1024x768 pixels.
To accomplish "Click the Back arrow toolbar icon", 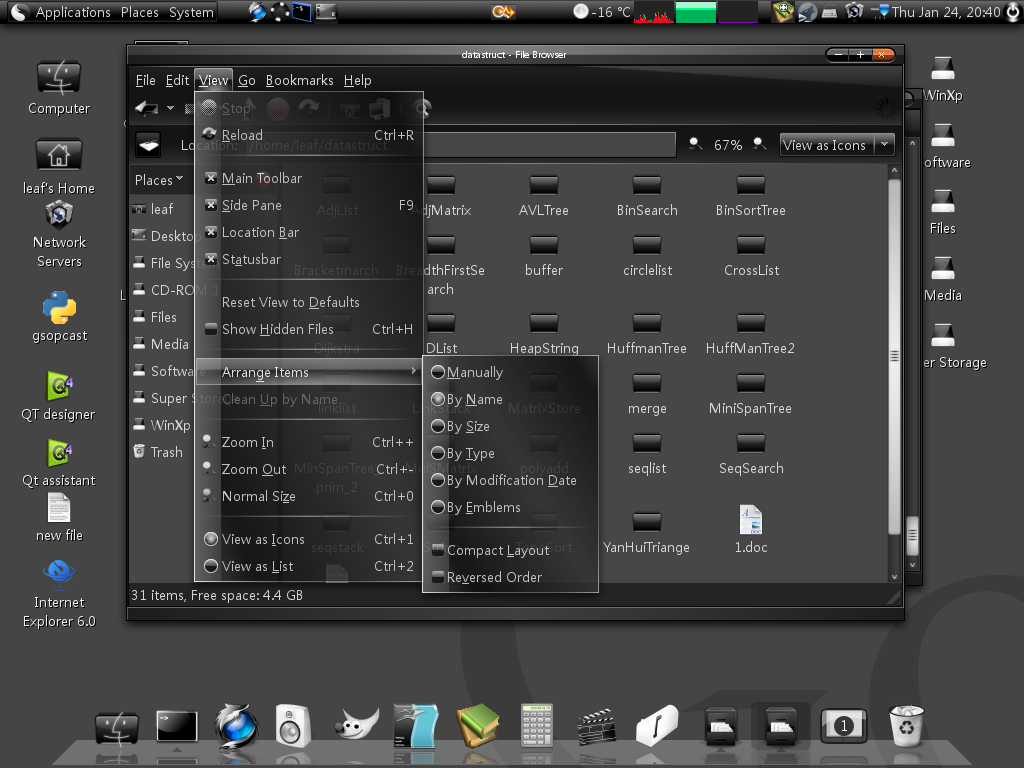I will 146,108.
